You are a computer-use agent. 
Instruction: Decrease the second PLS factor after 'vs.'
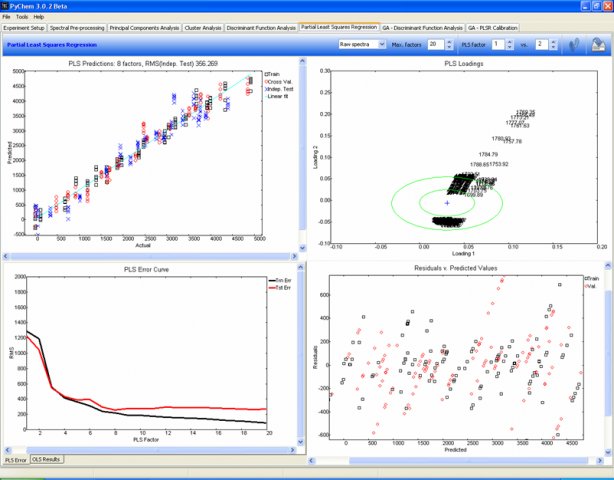553,47
